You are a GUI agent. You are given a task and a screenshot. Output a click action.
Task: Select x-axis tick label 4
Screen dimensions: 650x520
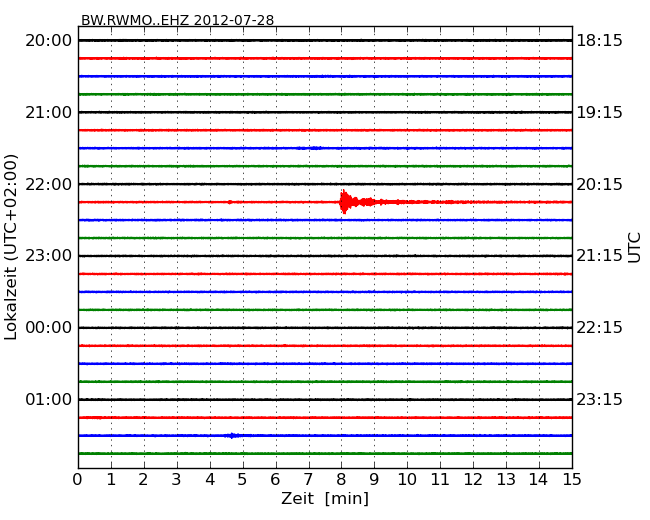(210, 480)
